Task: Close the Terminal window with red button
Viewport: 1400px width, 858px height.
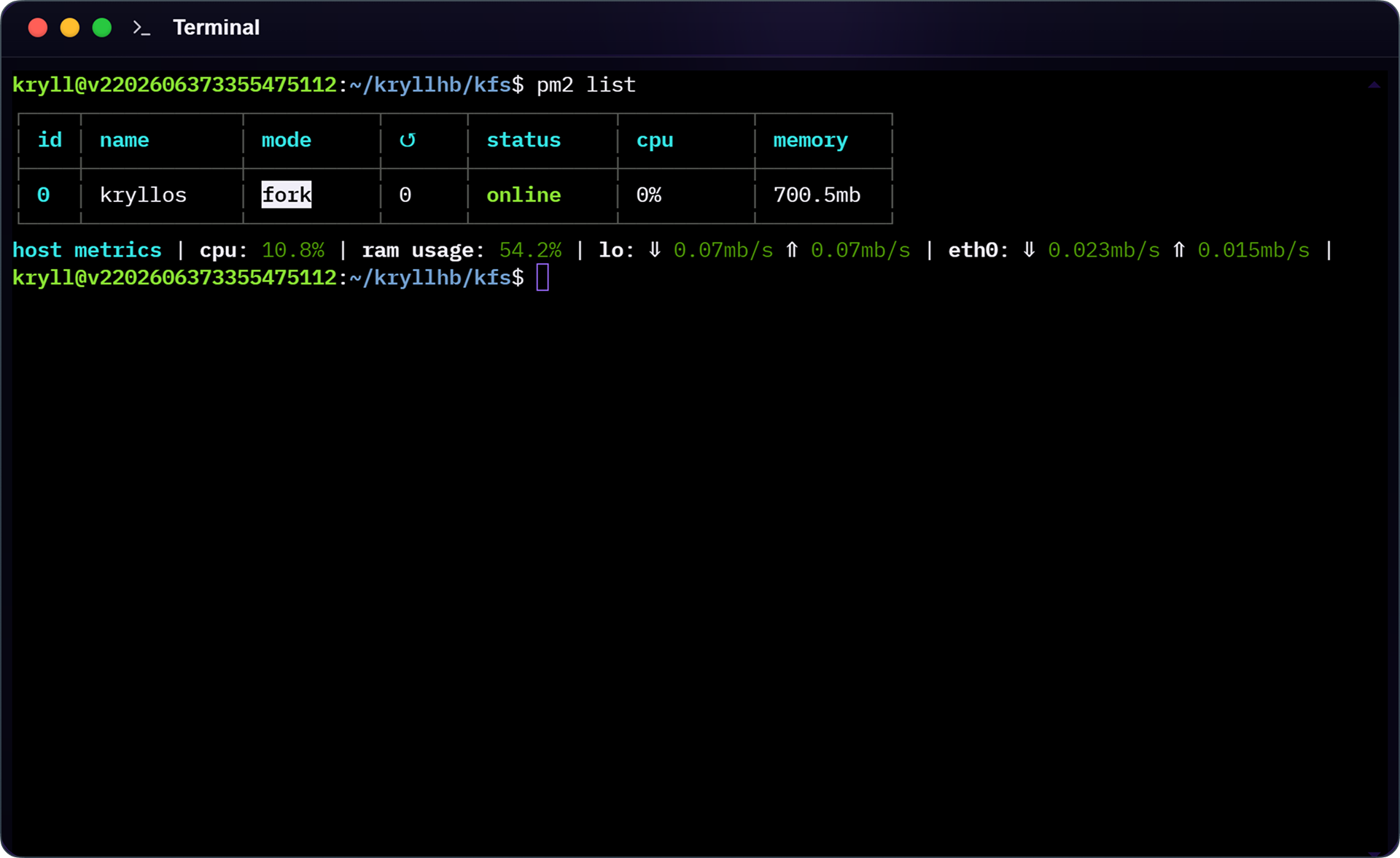Action: [38, 28]
